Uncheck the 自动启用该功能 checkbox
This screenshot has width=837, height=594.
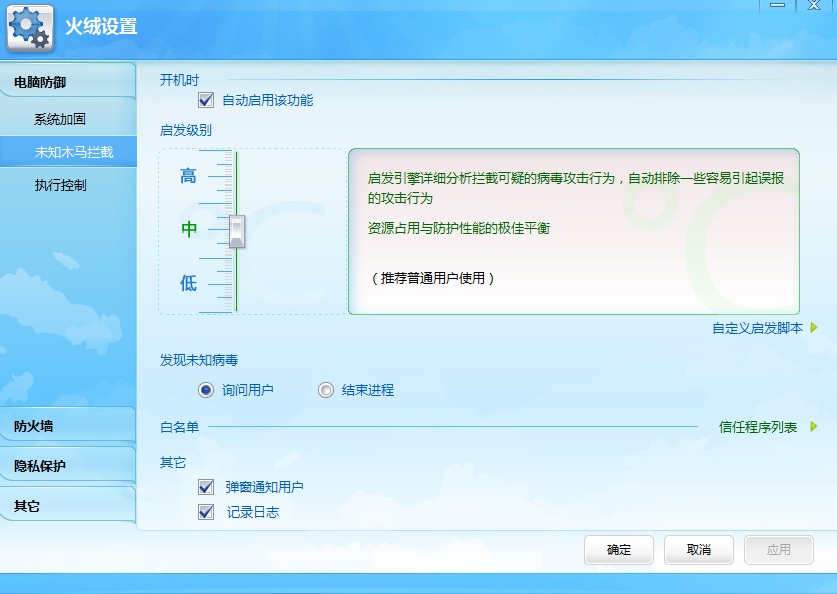pyautogui.click(x=206, y=100)
